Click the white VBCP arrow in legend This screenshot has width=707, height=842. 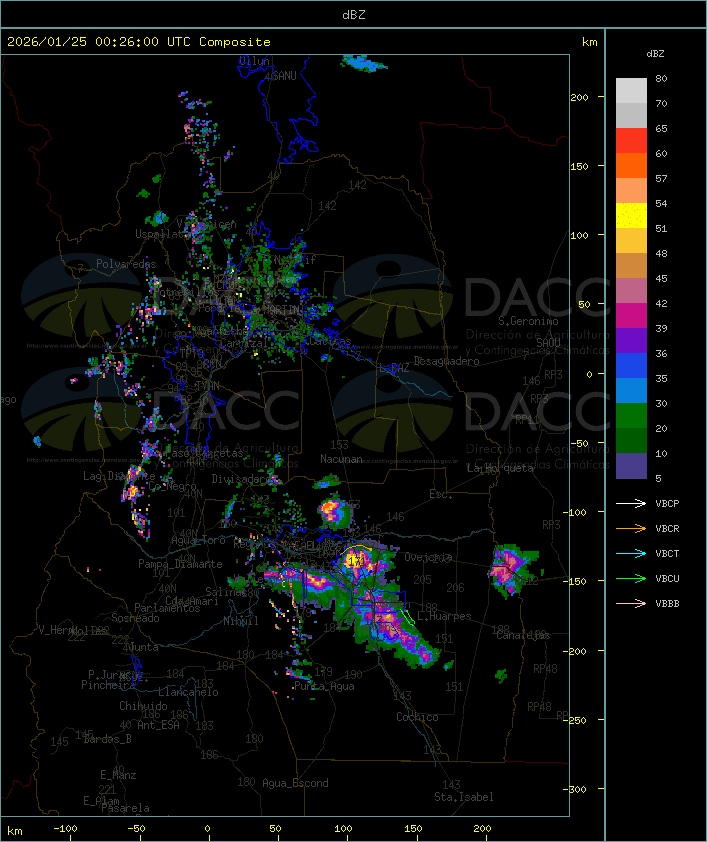click(632, 503)
